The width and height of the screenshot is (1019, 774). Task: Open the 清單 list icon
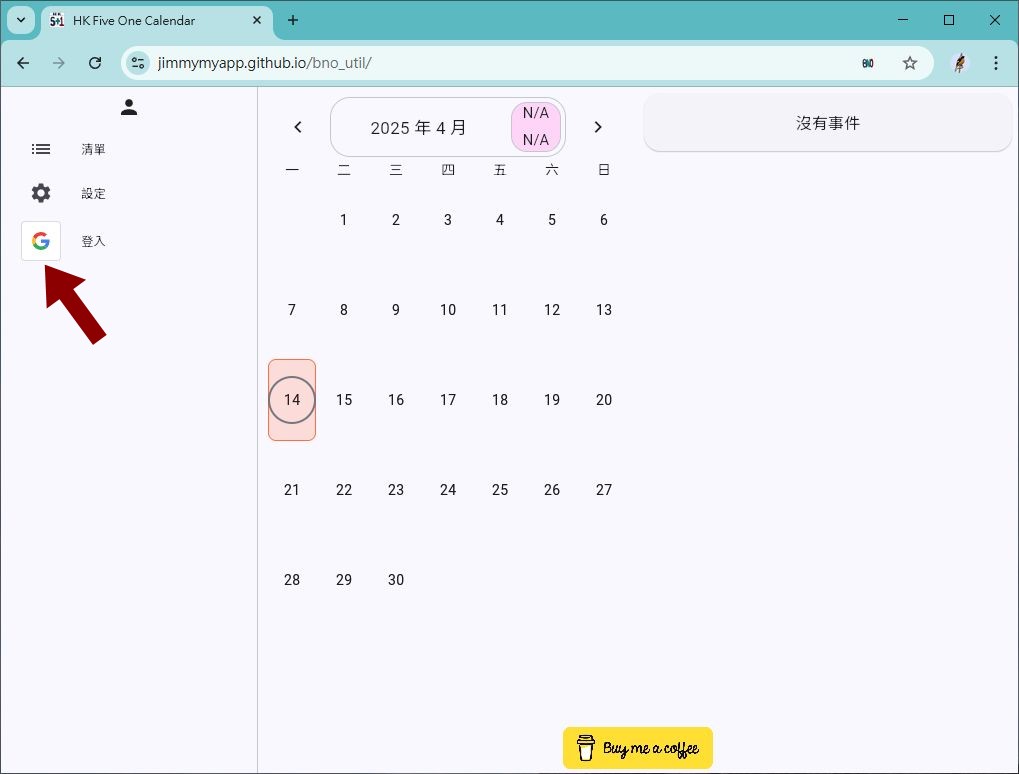click(x=41, y=149)
